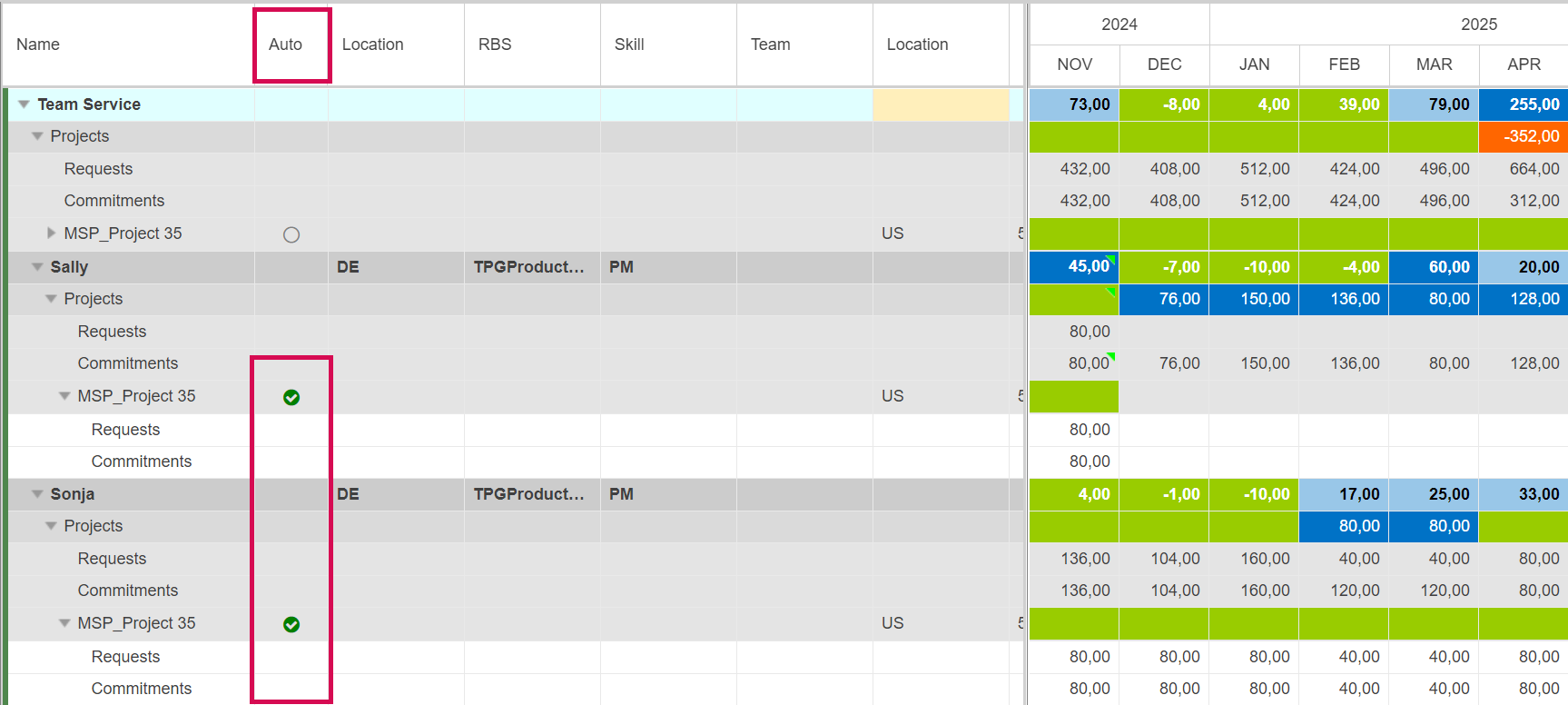1568x705 pixels.
Task: Click the FEB month header
Action: [1344, 65]
